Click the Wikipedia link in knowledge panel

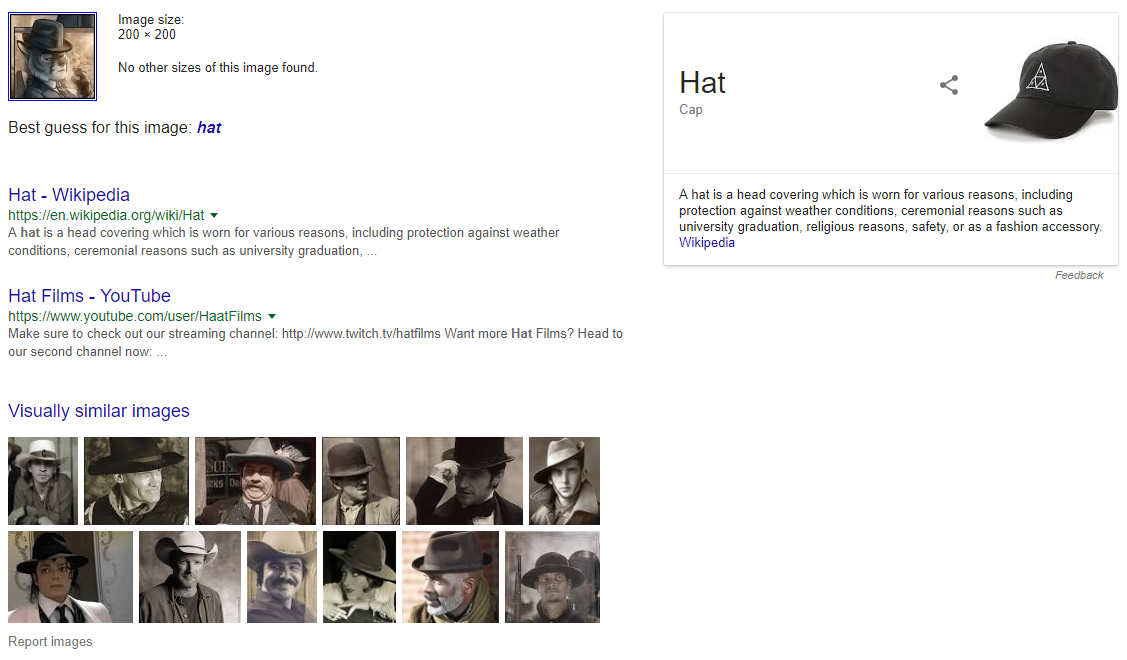pyautogui.click(x=706, y=243)
